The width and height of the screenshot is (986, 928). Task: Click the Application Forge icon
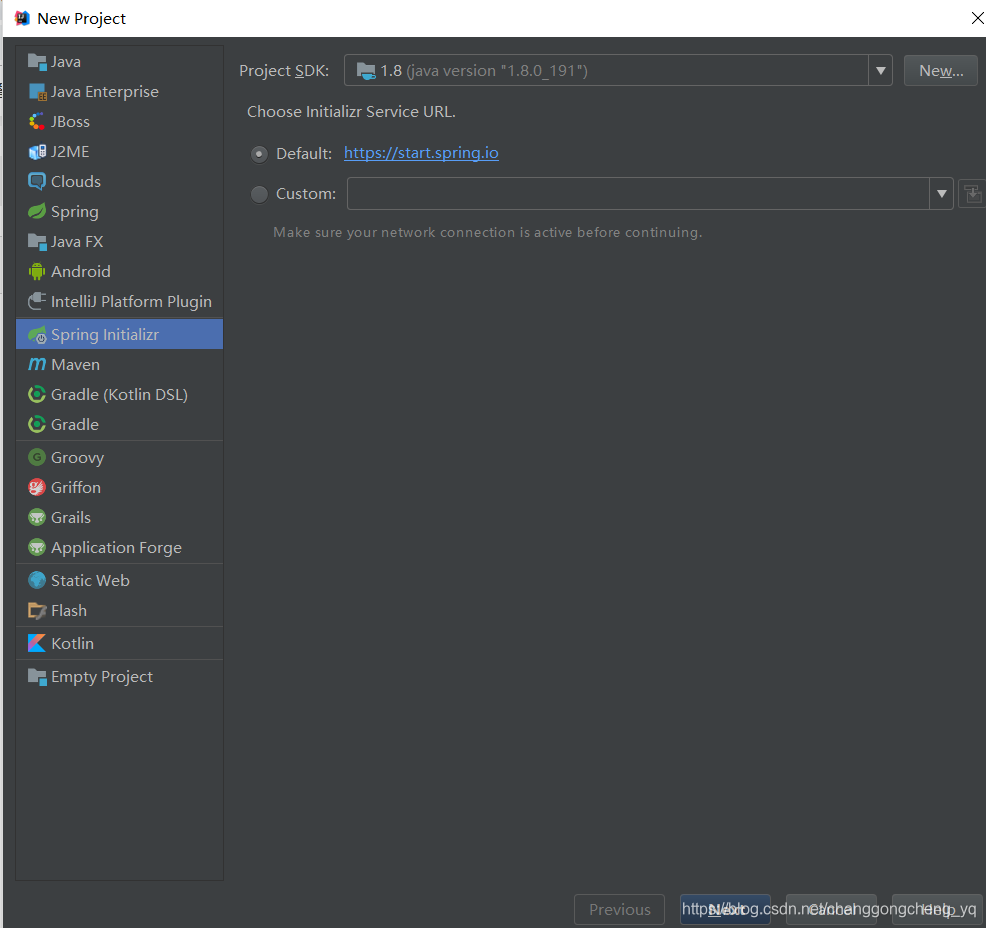pos(37,547)
